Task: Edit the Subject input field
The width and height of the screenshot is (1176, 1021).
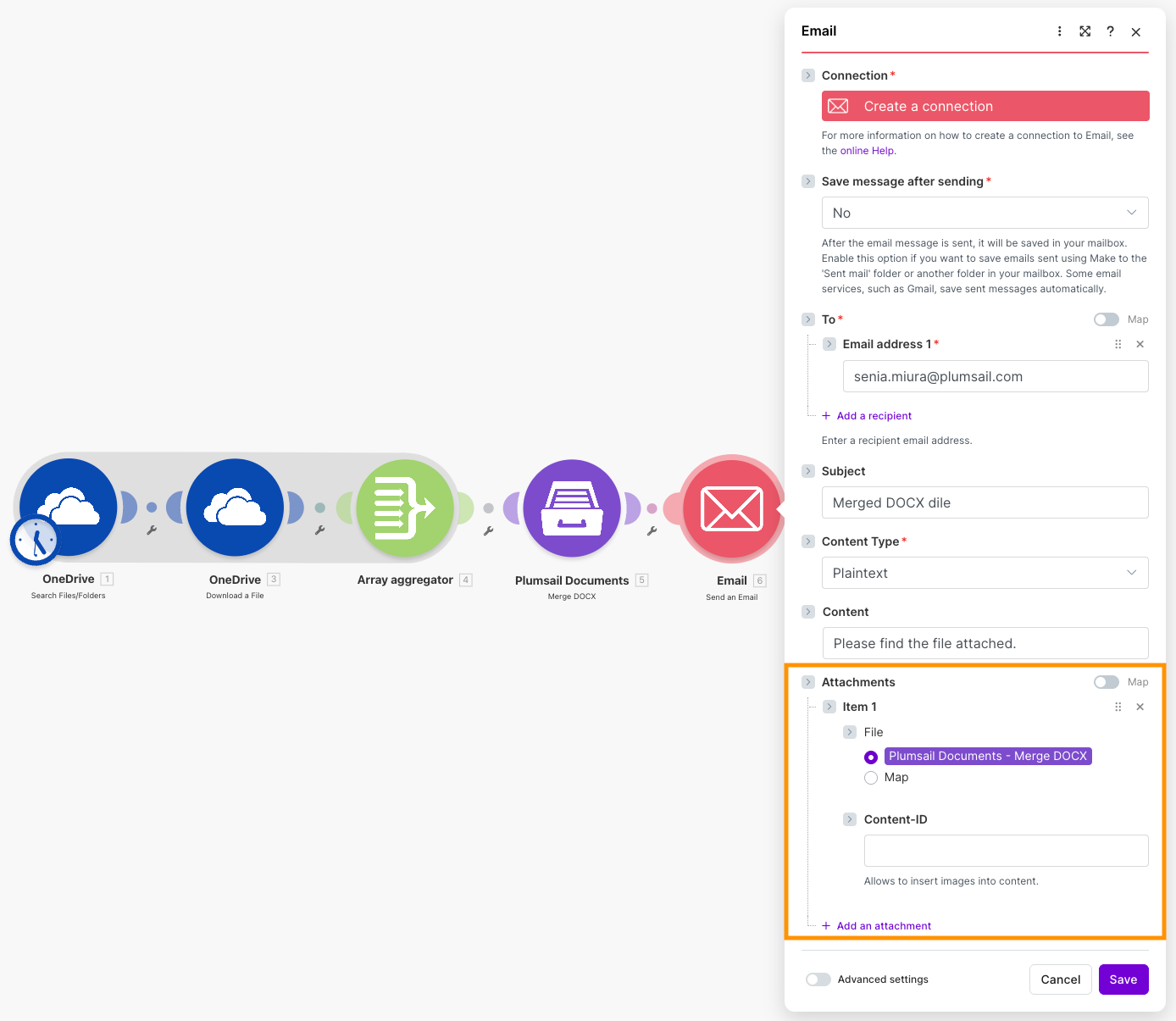Action: click(985, 502)
